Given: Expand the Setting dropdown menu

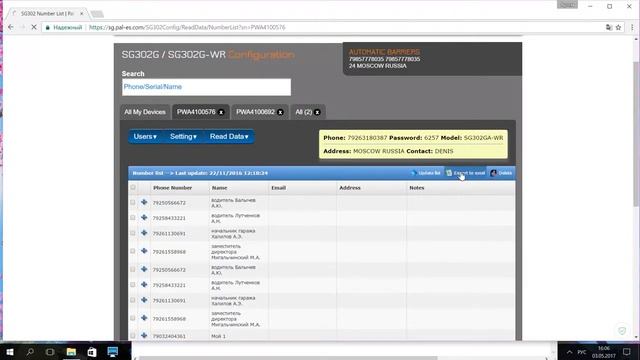Looking at the screenshot, I should pyautogui.click(x=183, y=137).
